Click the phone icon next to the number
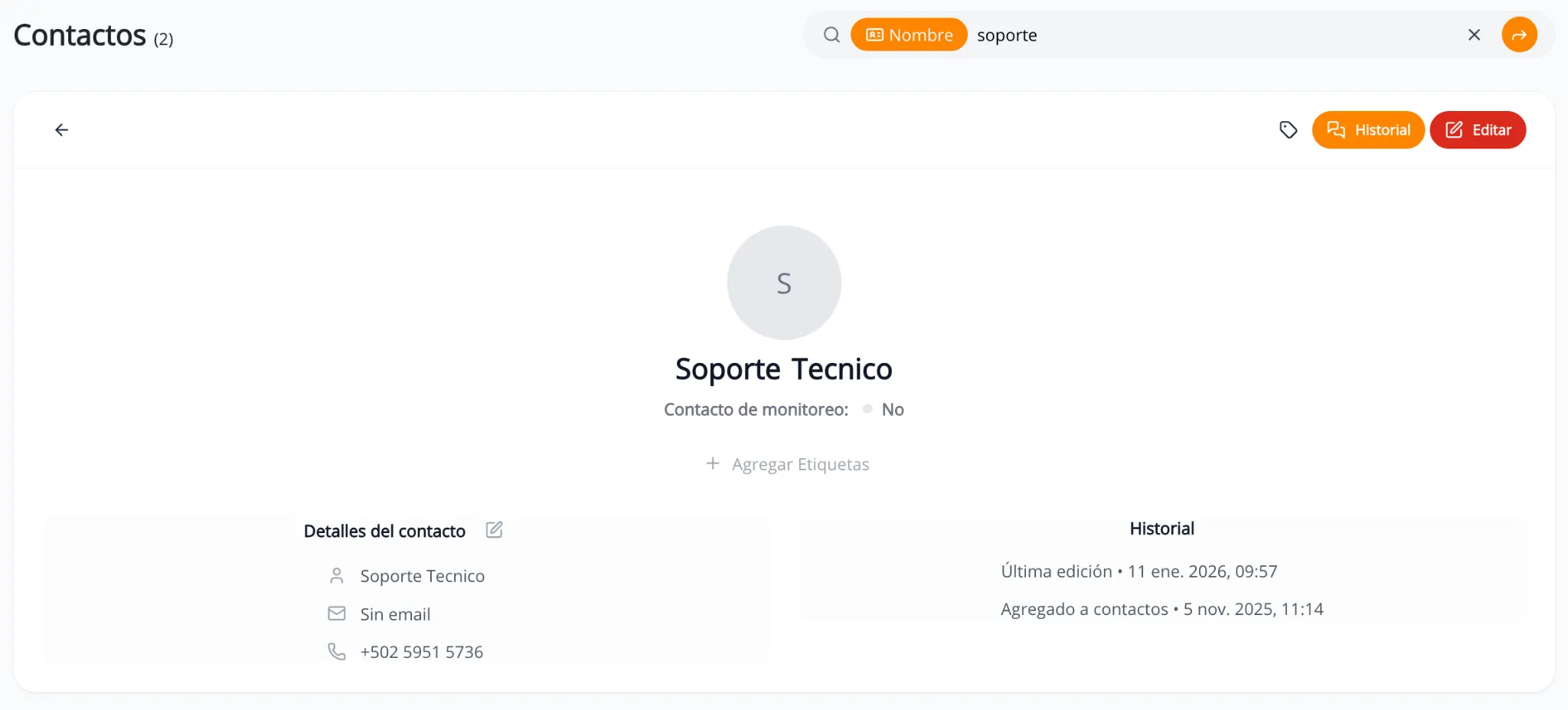The height and width of the screenshot is (710, 1568). (x=337, y=651)
